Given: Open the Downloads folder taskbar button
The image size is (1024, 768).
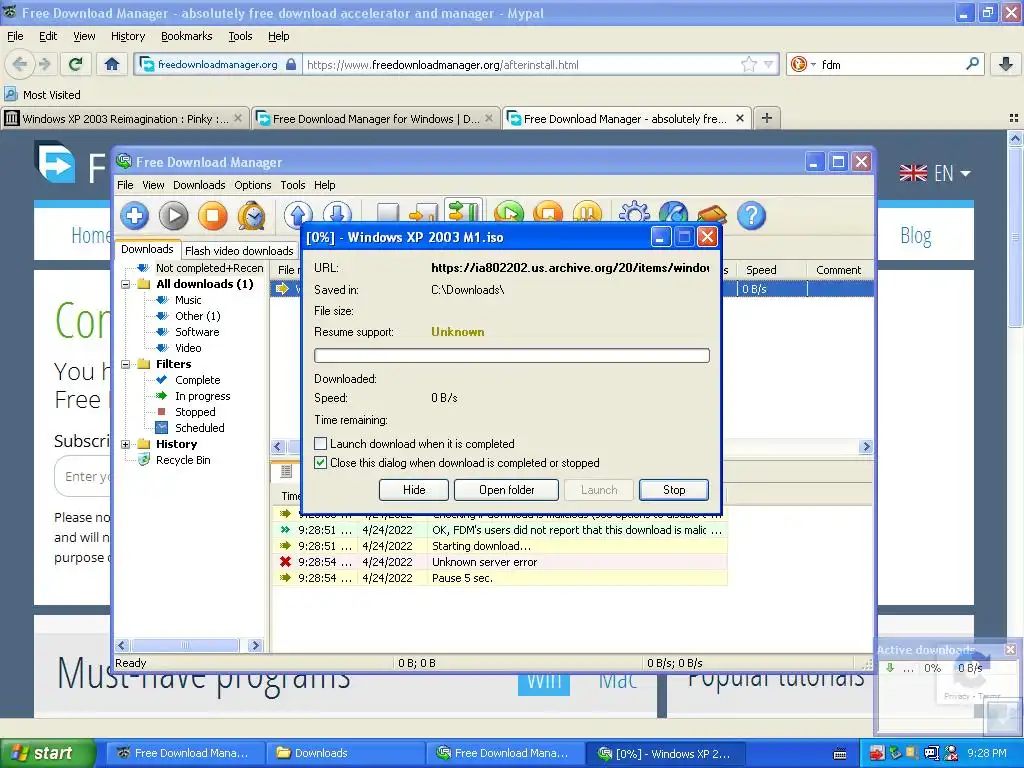Looking at the screenshot, I should click(x=345, y=753).
